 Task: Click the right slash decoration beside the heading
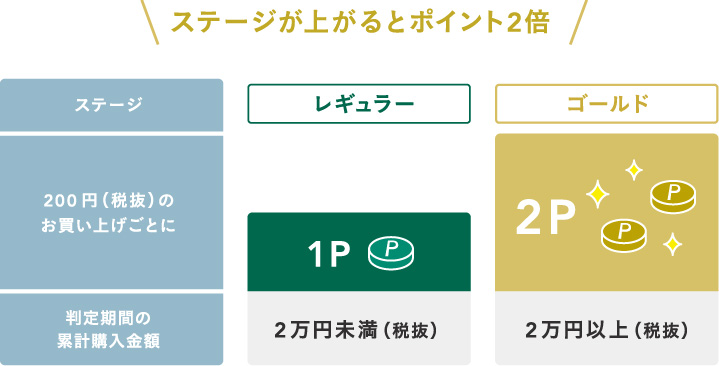coord(578,22)
